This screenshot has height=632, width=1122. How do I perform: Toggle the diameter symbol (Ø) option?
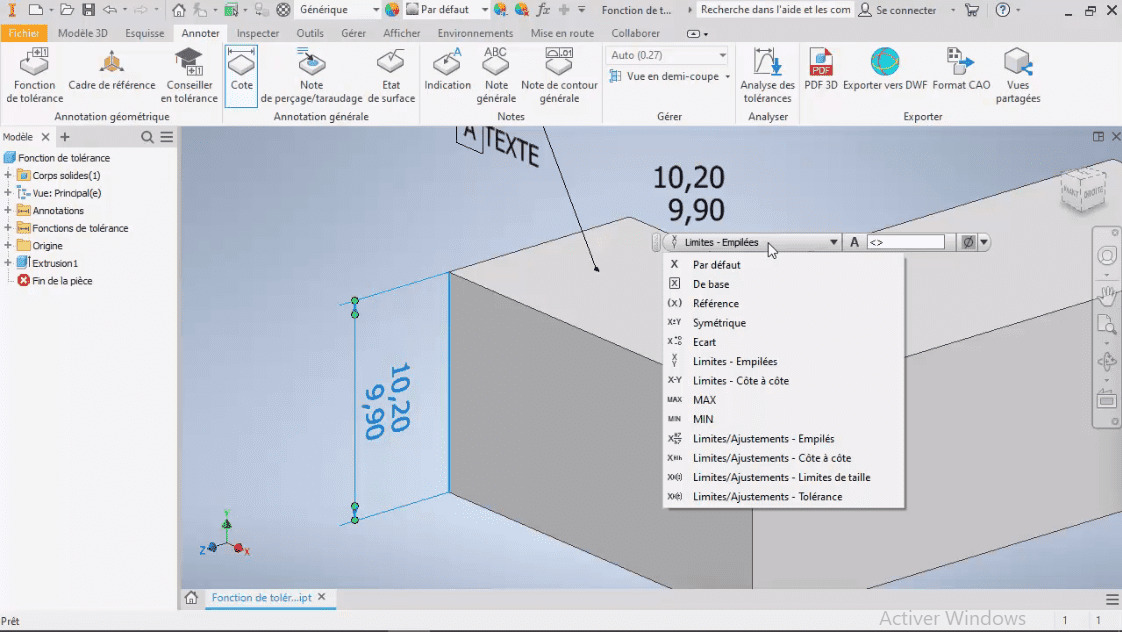click(966, 241)
